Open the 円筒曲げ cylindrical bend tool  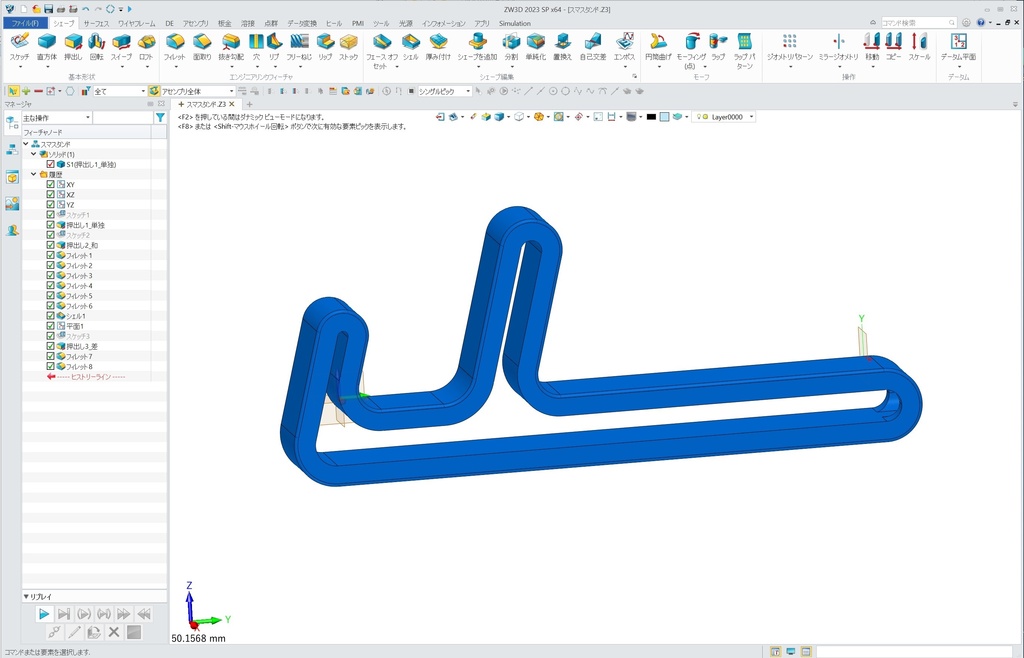click(x=658, y=47)
